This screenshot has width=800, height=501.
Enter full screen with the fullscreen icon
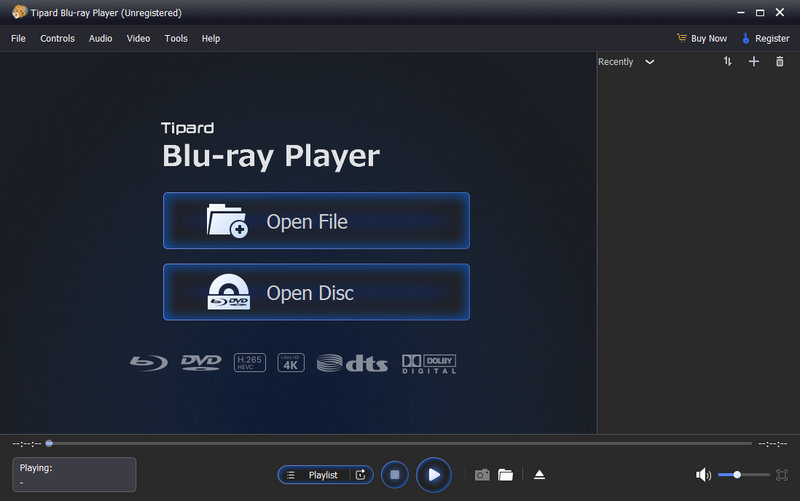pos(782,475)
